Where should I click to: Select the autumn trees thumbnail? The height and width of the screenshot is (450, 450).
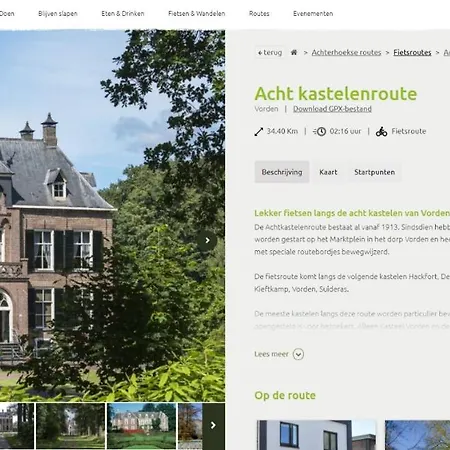click(x=190, y=426)
